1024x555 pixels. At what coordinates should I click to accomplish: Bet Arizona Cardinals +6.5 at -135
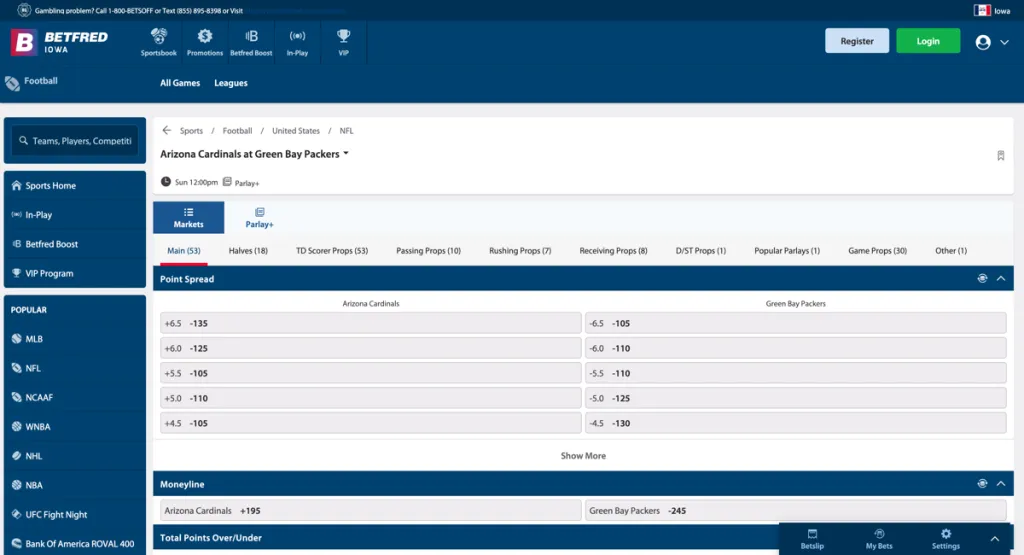pos(370,323)
